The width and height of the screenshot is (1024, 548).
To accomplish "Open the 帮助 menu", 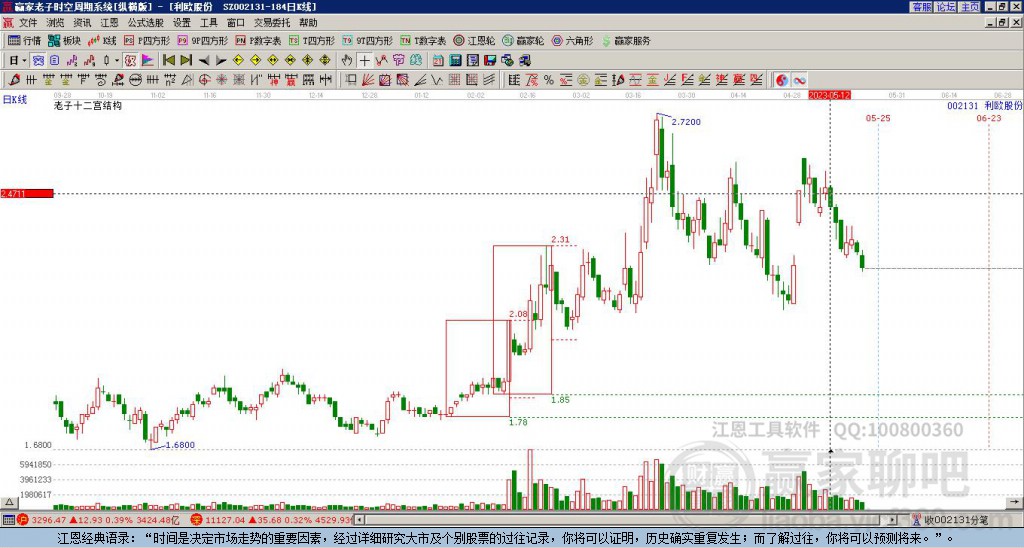I will [x=308, y=23].
